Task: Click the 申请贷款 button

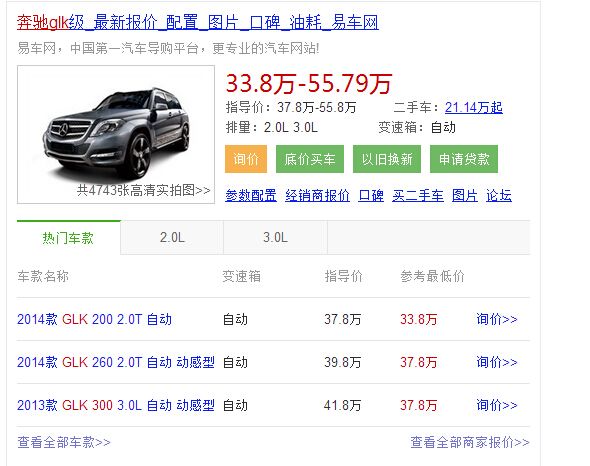Action: click(464, 159)
